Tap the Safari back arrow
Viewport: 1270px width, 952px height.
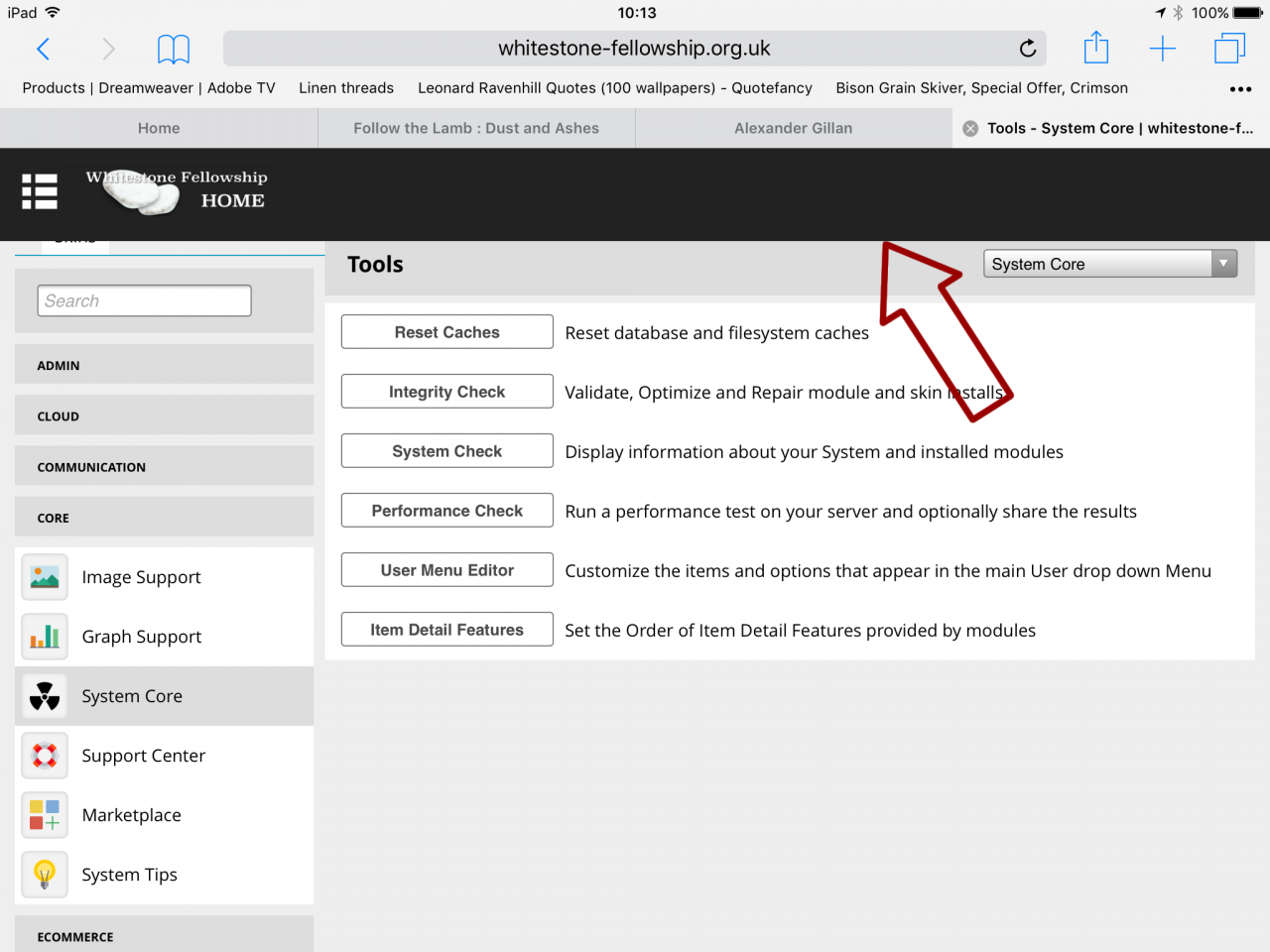[x=43, y=49]
